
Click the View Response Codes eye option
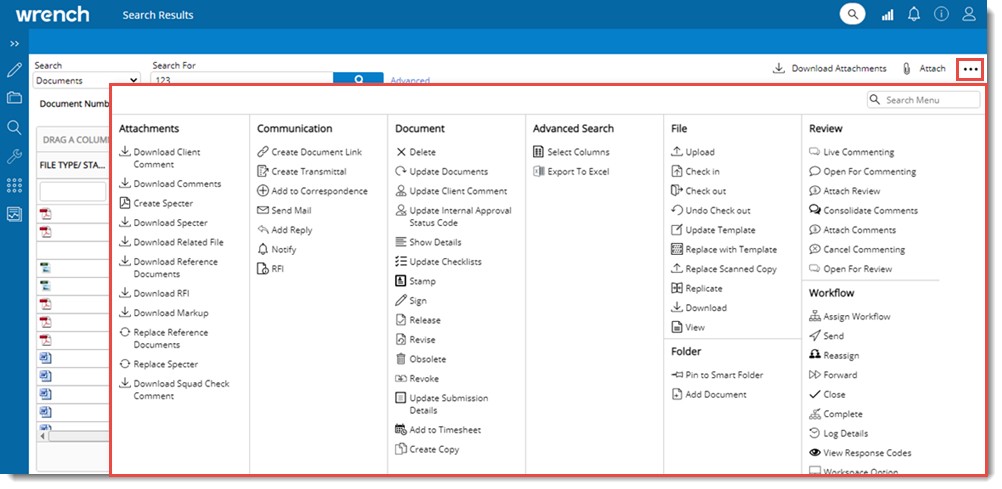(866, 453)
